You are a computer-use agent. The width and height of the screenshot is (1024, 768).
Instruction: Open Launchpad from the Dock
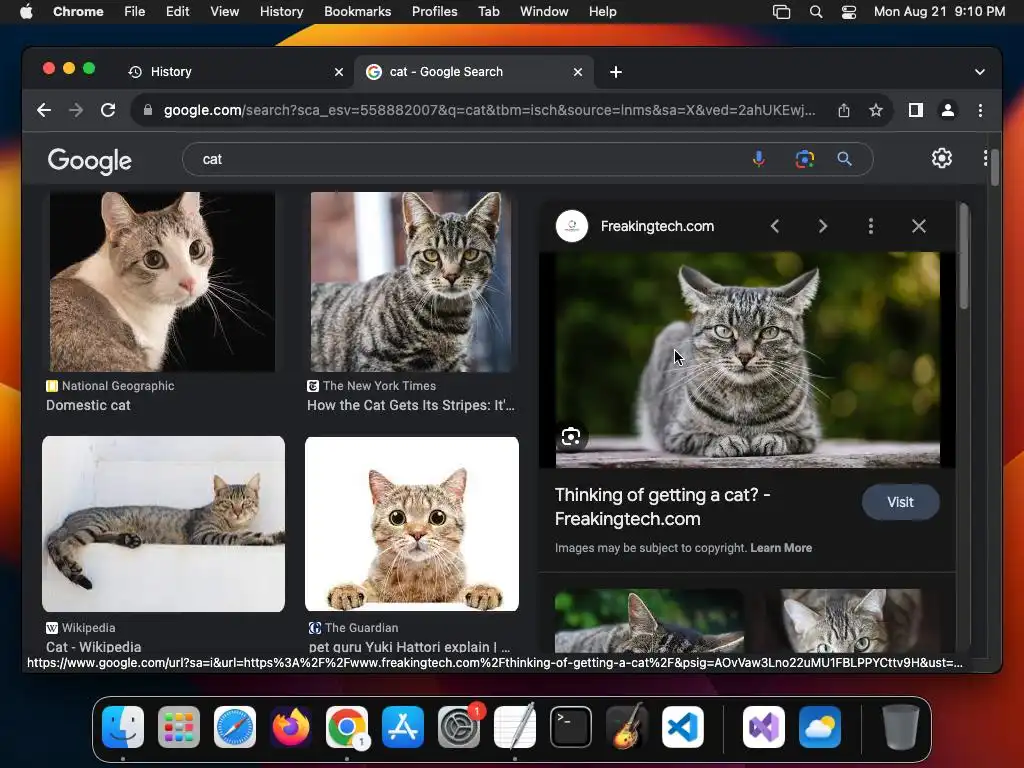click(x=179, y=727)
